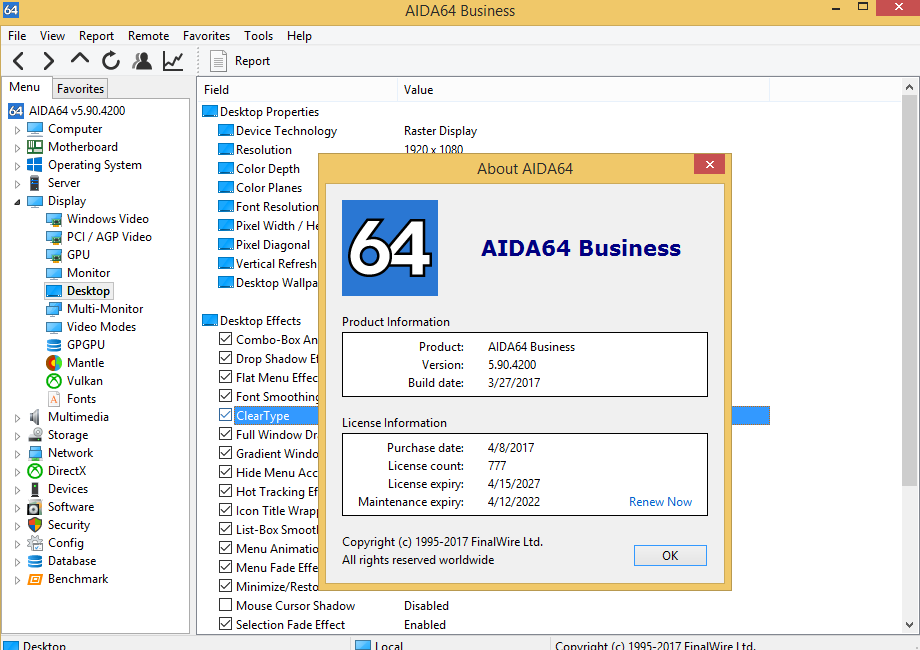This screenshot has width=920, height=650.
Task: Go back with the left arrow toolbar icon
Action: (x=19, y=60)
